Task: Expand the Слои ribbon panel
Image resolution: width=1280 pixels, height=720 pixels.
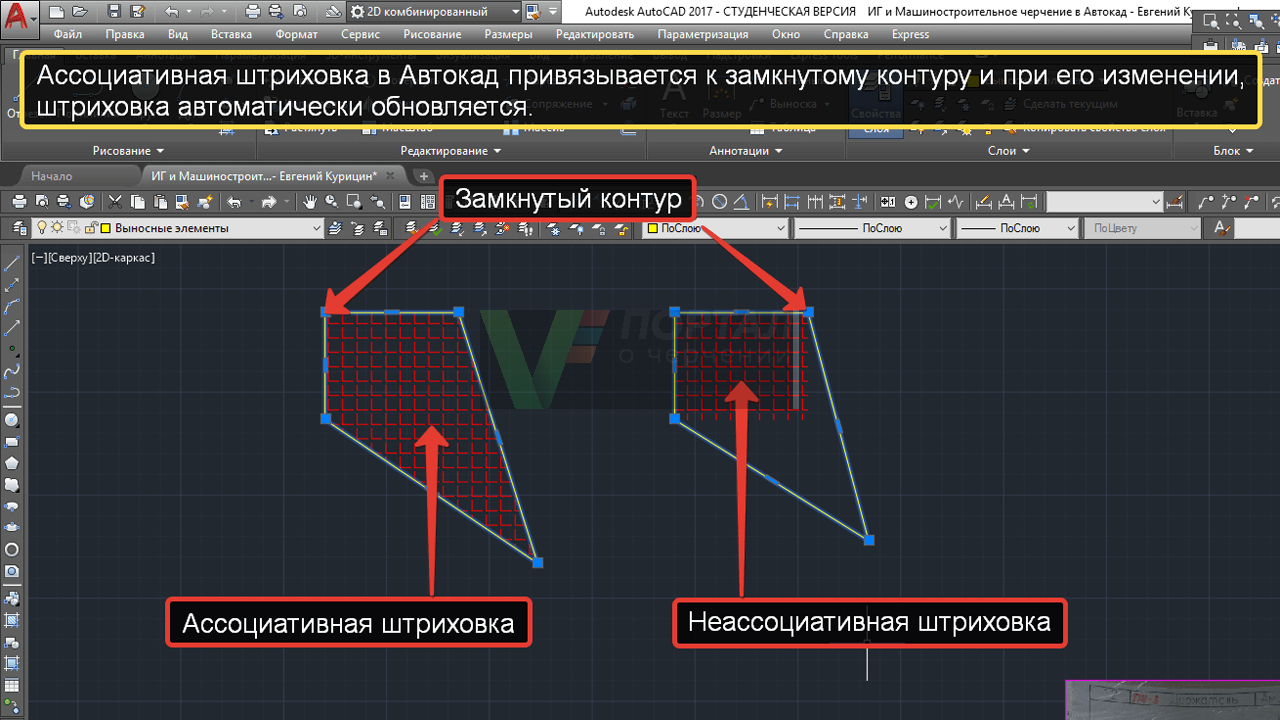Action: [x=1009, y=151]
